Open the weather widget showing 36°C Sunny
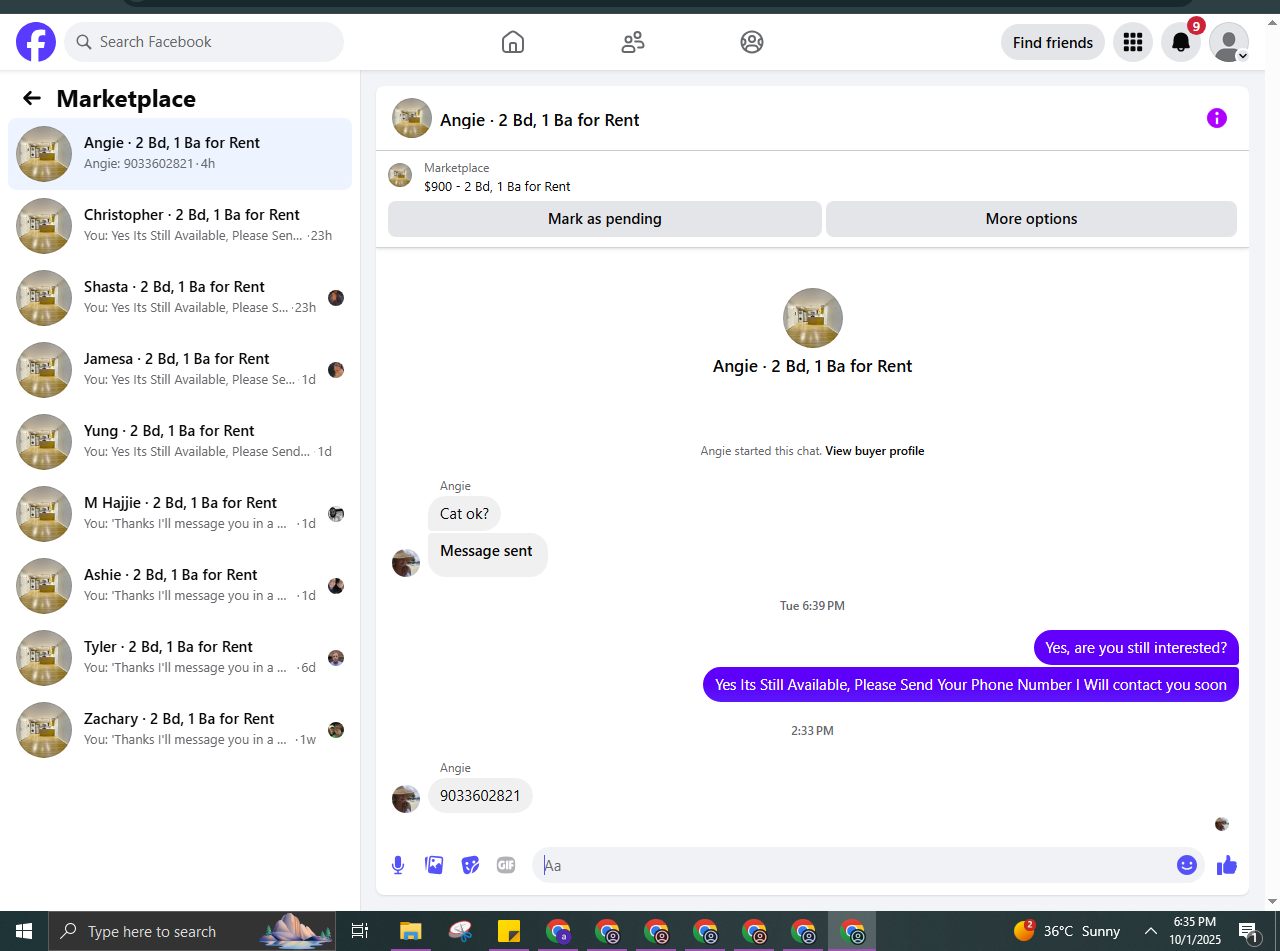 coord(1067,931)
